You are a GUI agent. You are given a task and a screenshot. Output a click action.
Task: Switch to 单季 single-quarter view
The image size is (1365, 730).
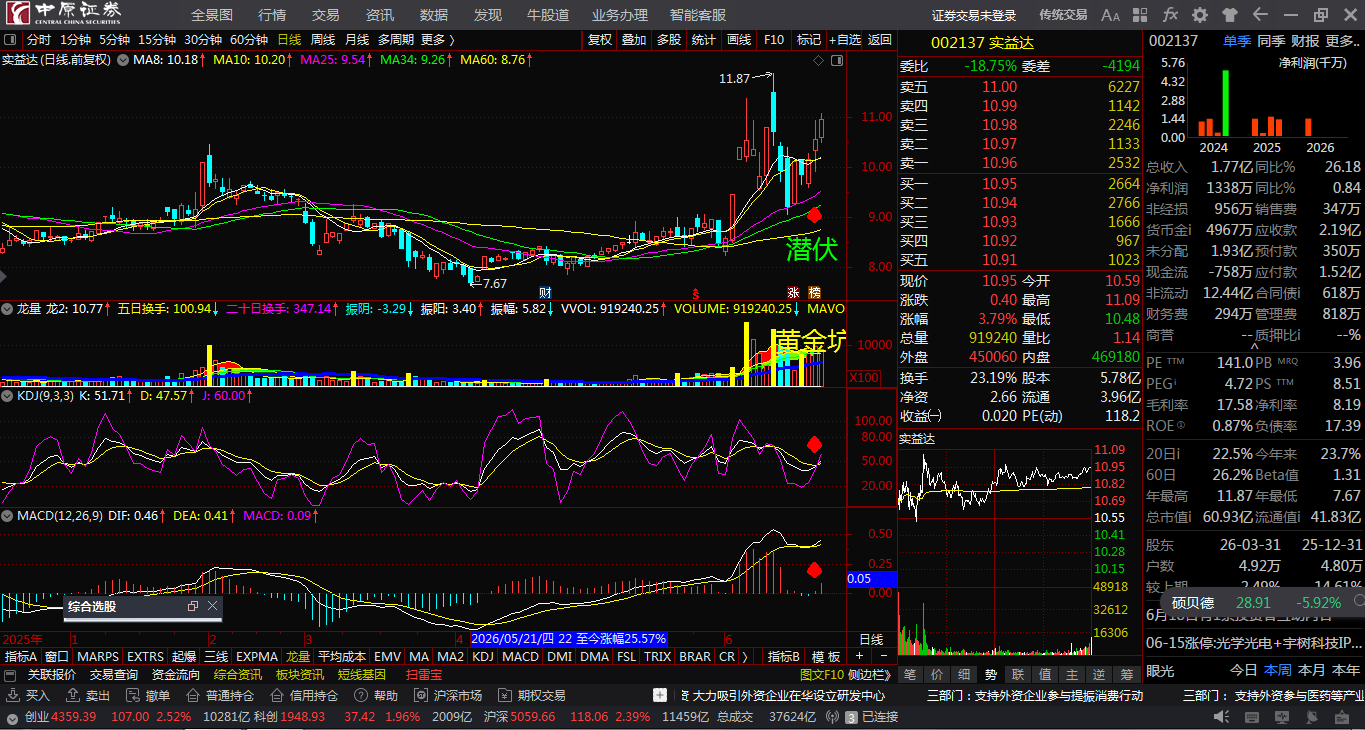point(1237,41)
